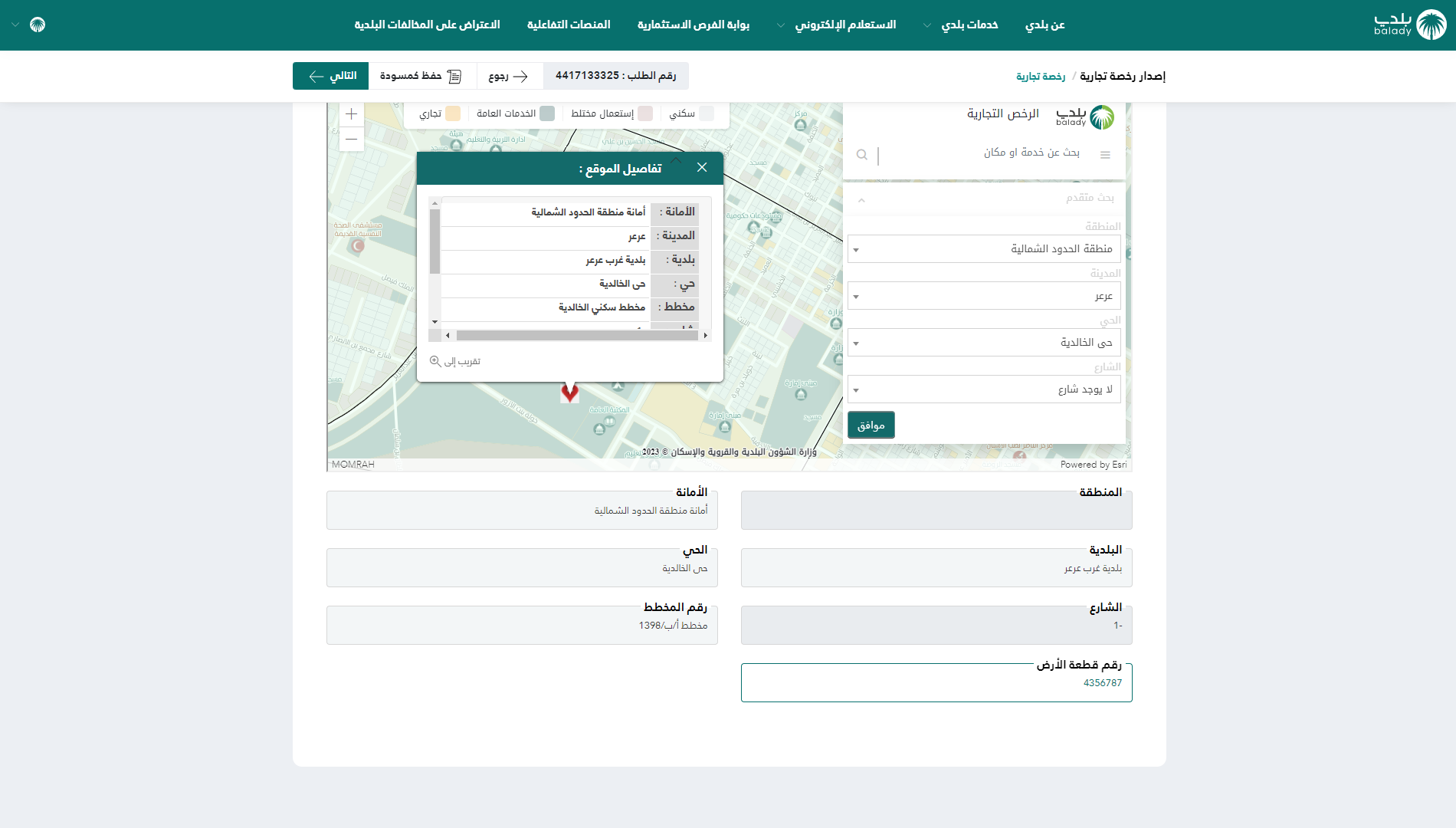Click the map search magnifier icon
1456x828 pixels.
click(861, 155)
